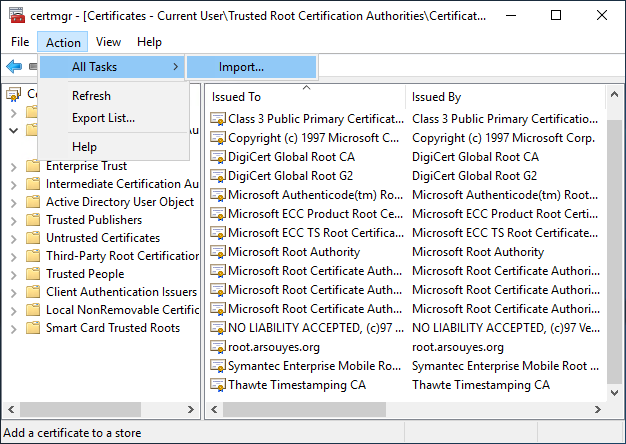Click the list pane horizontal scrollbar thumb

304,409
